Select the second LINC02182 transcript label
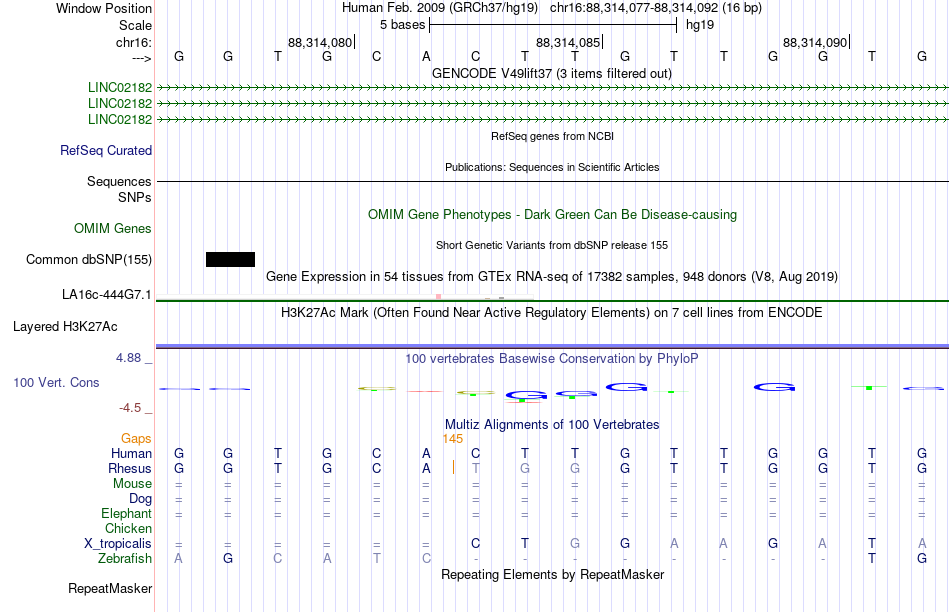 pyautogui.click(x=120, y=104)
